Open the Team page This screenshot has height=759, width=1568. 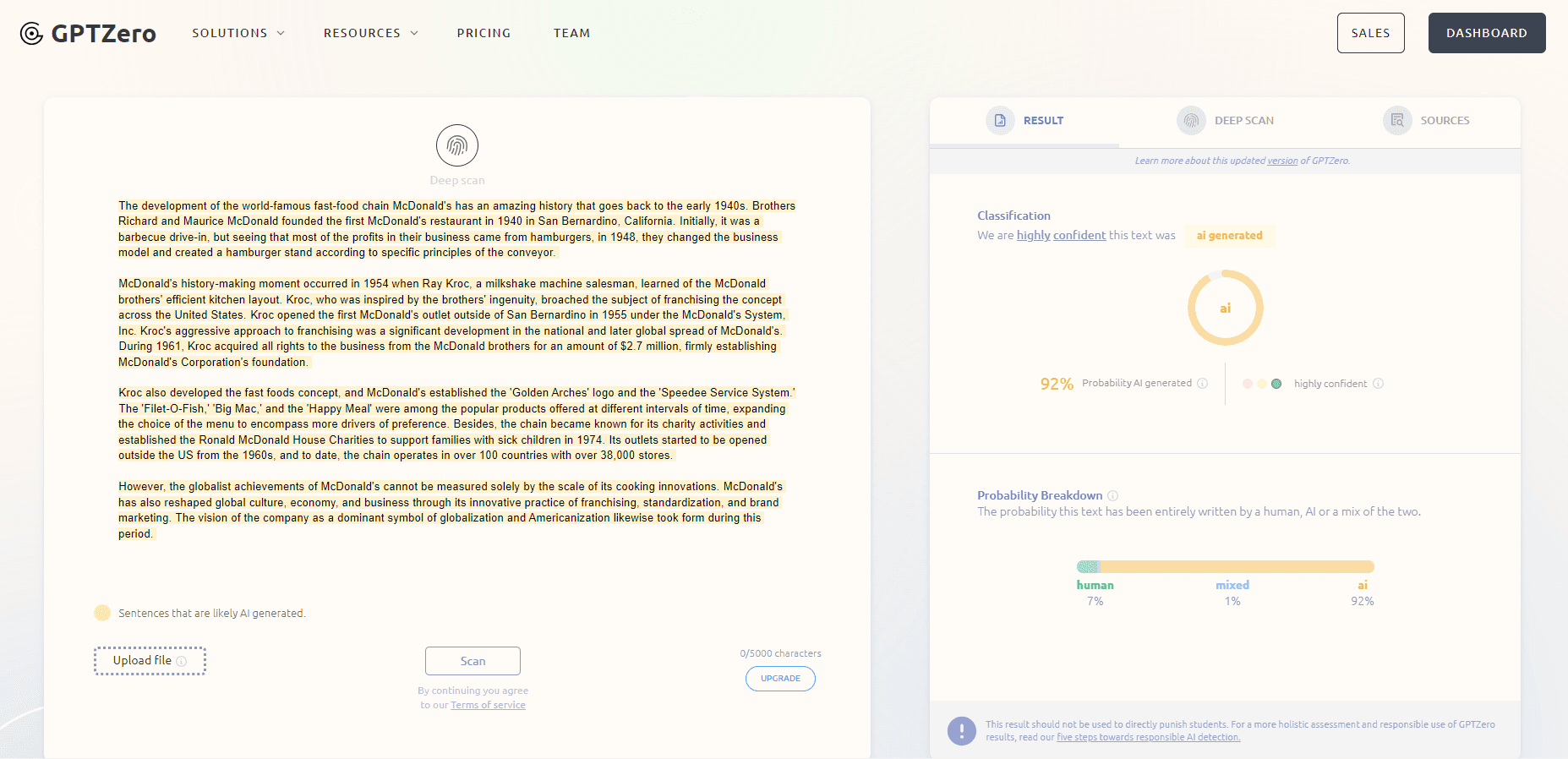pyautogui.click(x=571, y=33)
